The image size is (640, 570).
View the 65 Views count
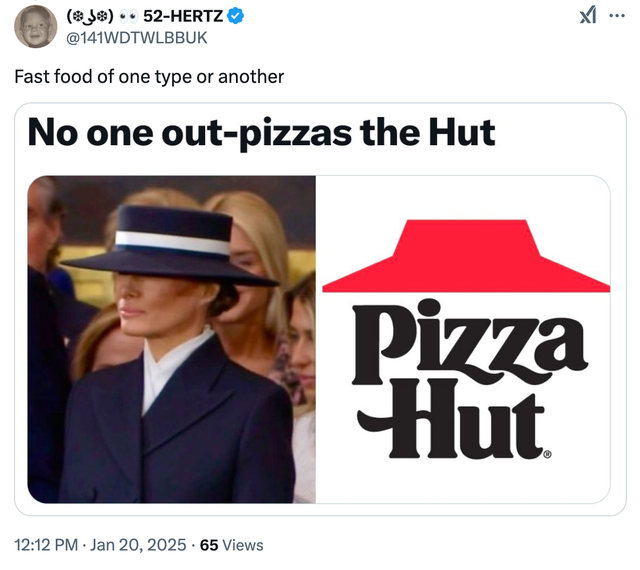[232, 545]
